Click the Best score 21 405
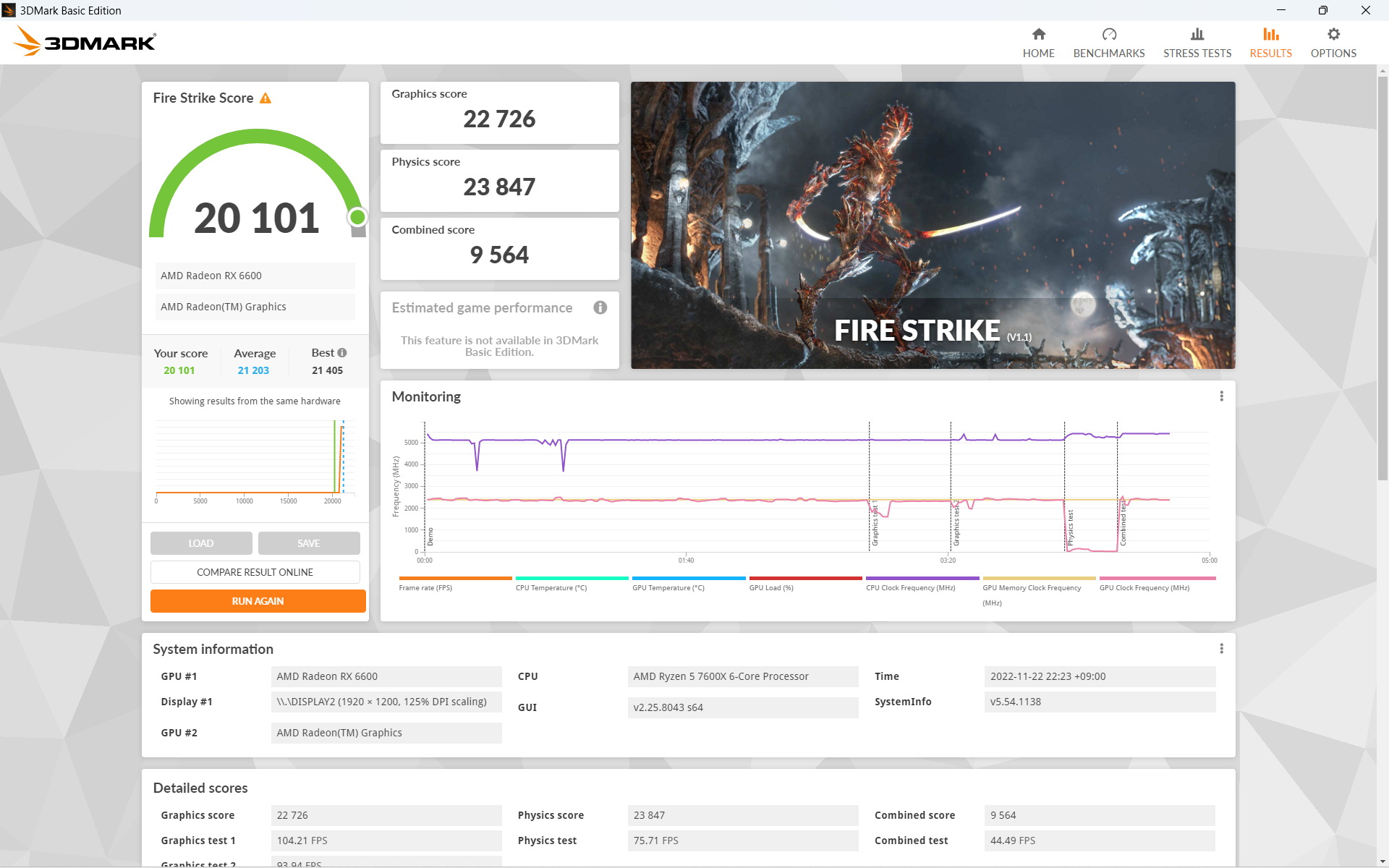 click(327, 370)
